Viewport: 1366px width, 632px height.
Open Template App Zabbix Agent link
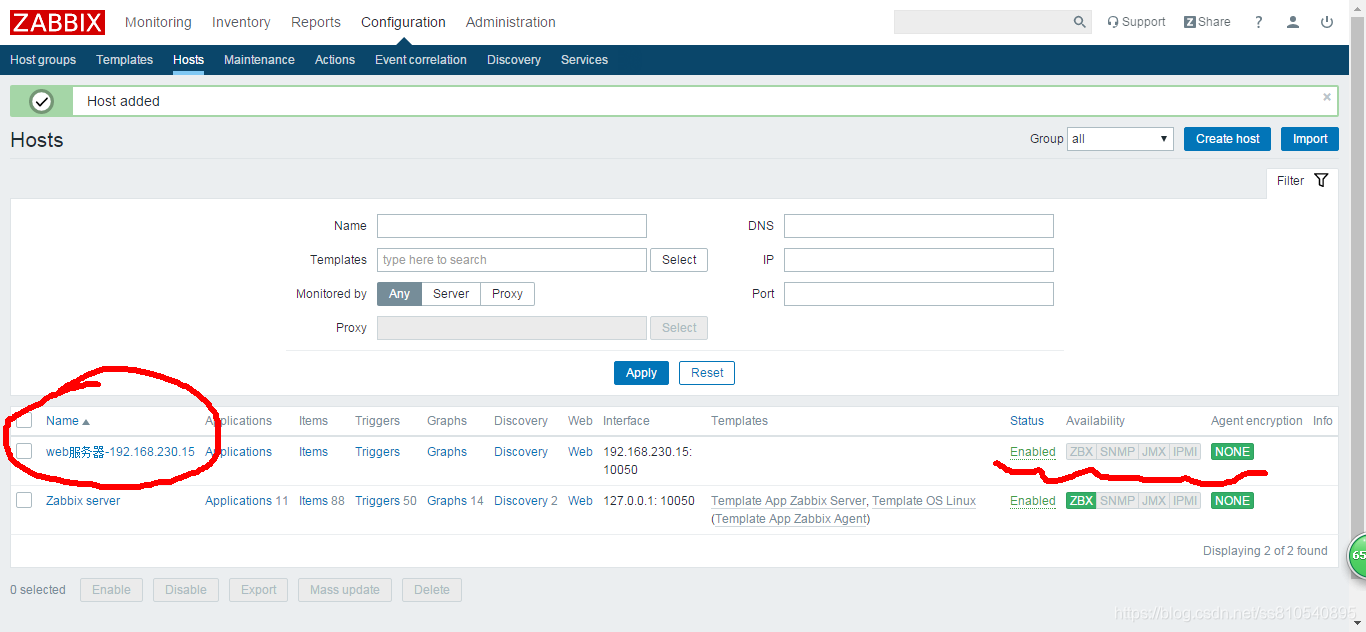click(790, 519)
